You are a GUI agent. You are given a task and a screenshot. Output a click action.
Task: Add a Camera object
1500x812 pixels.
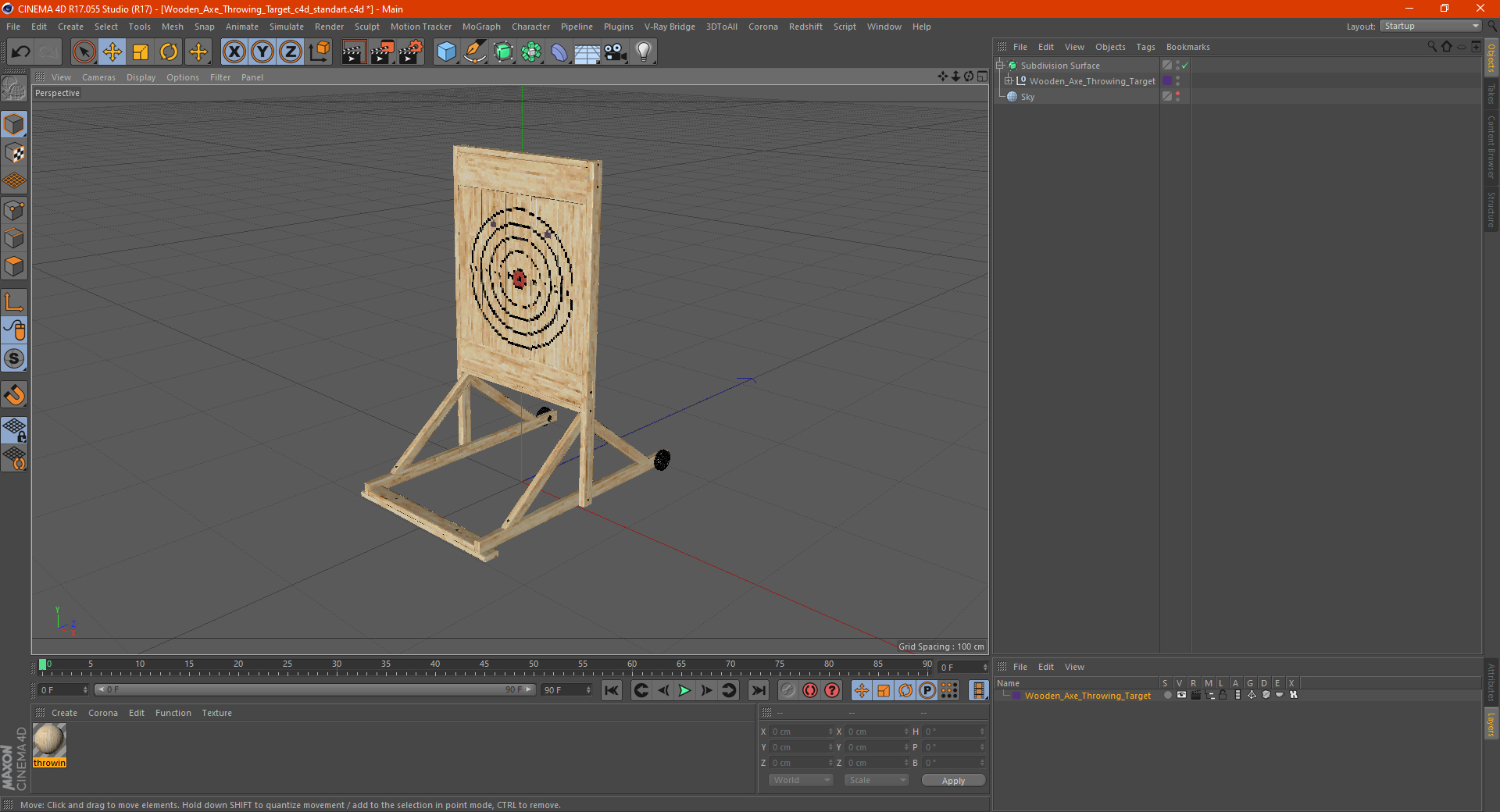(x=616, y=52)
